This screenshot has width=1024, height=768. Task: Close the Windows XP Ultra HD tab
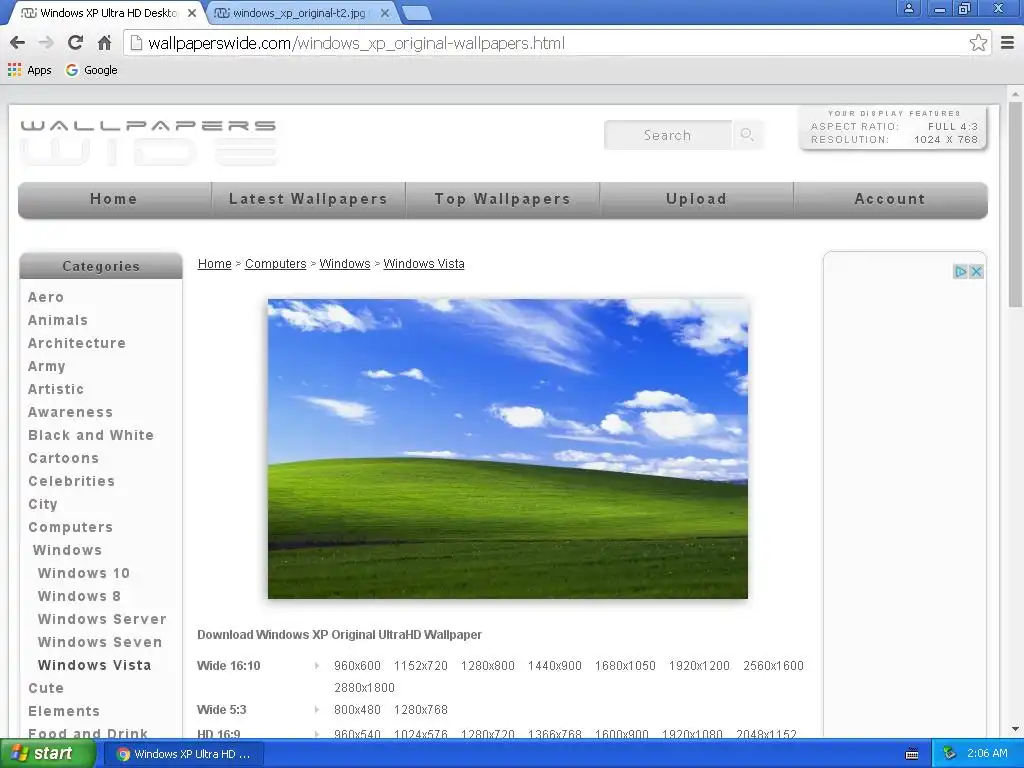tap(192, 13)
